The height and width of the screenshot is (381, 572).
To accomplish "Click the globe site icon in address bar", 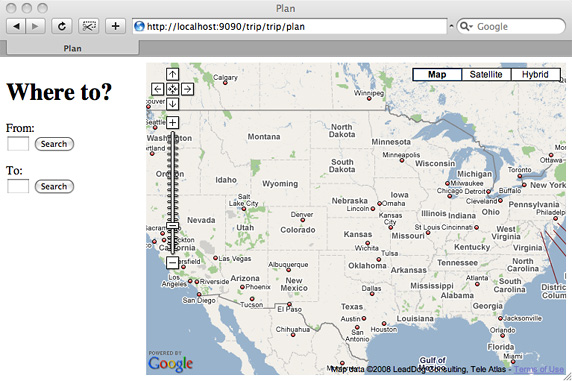I will click(x=139, y=26).
